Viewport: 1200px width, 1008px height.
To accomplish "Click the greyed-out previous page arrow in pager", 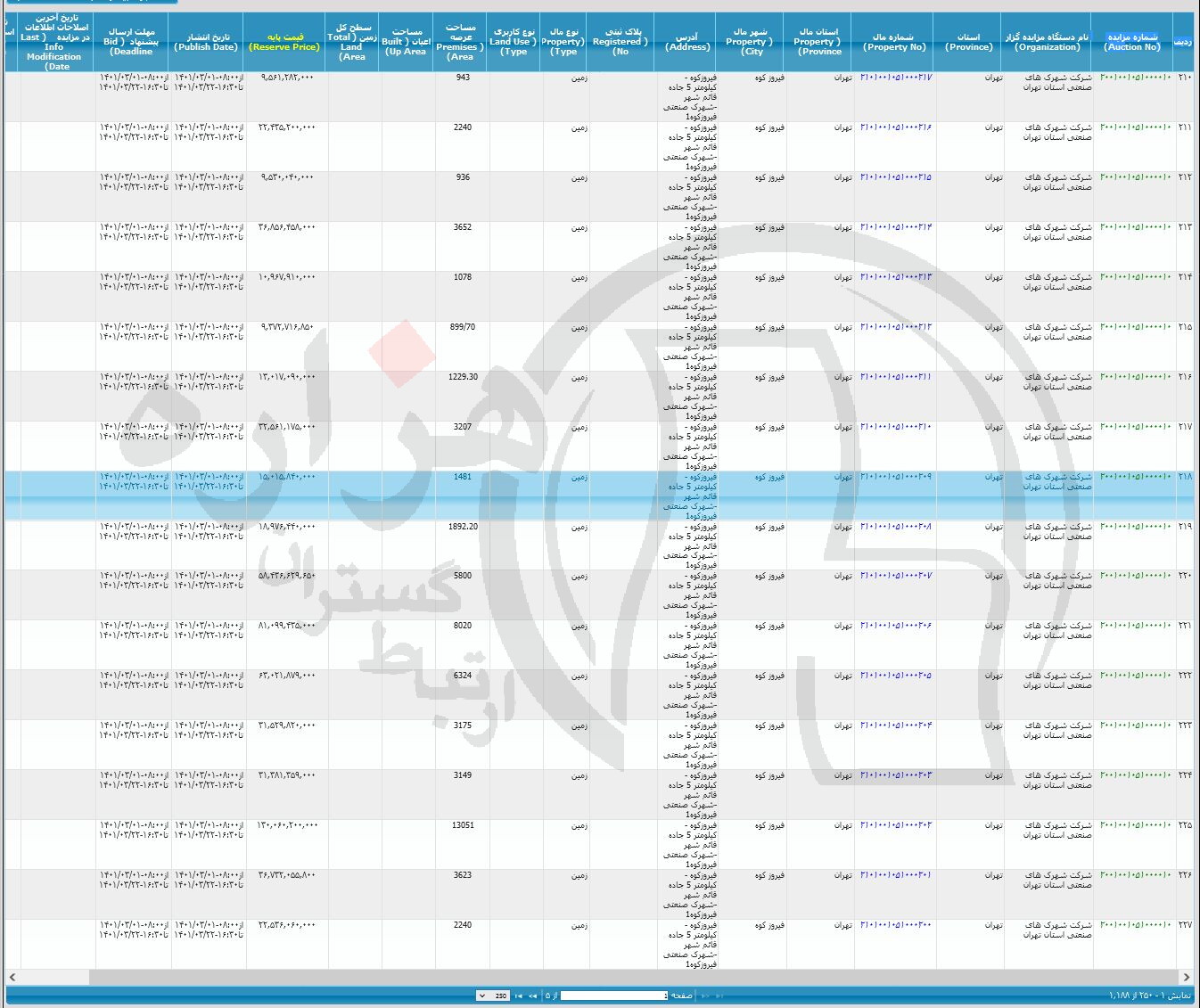I will point(705,996).
